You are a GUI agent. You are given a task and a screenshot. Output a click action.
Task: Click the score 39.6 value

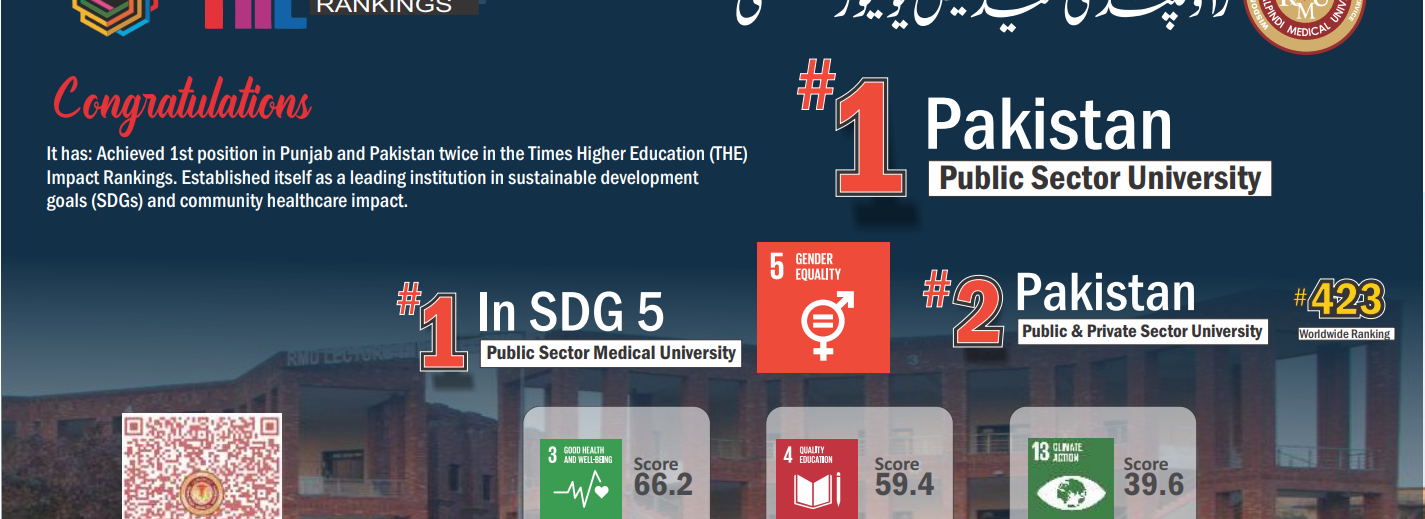coord(1153,485)
